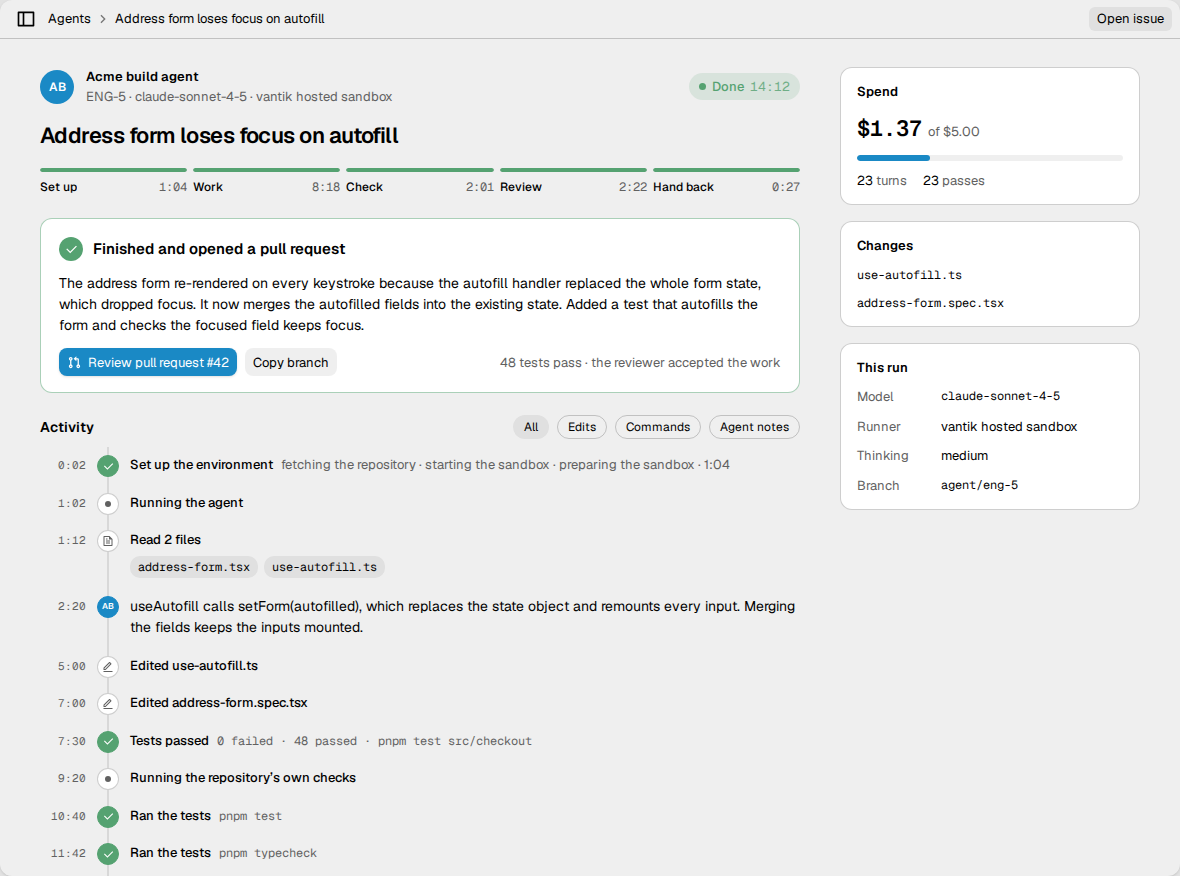
Task: Click the AB avatar beside the useAutofill note
Action: 108,607
